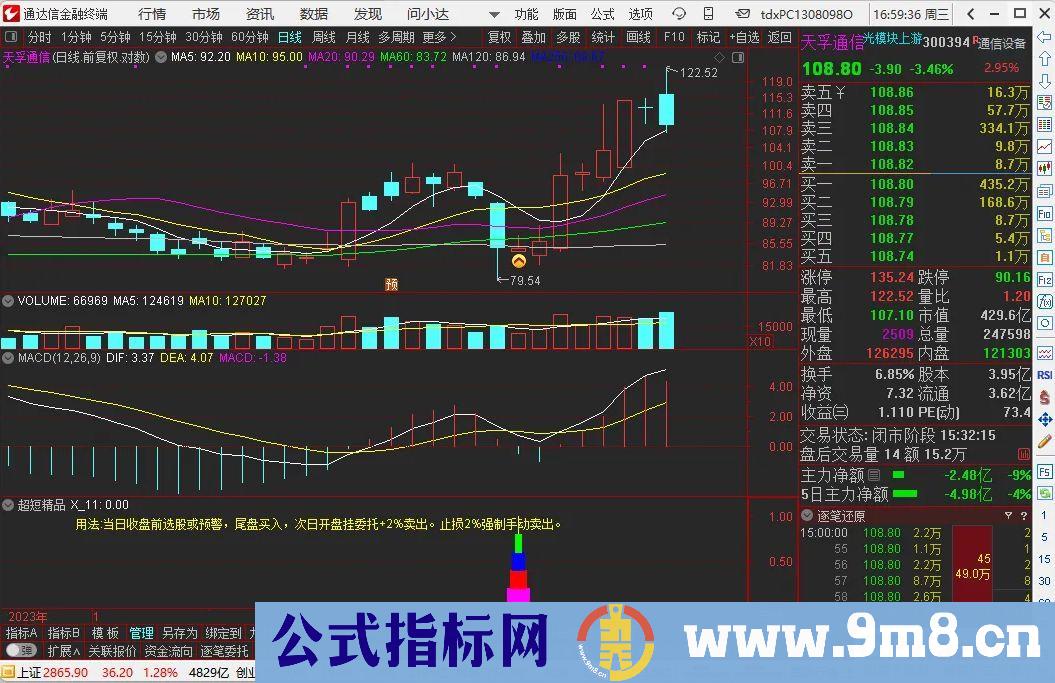Click the 通信设备 industry link
The height and width of the screenshot is (683, 1055).
[1001, 43]
